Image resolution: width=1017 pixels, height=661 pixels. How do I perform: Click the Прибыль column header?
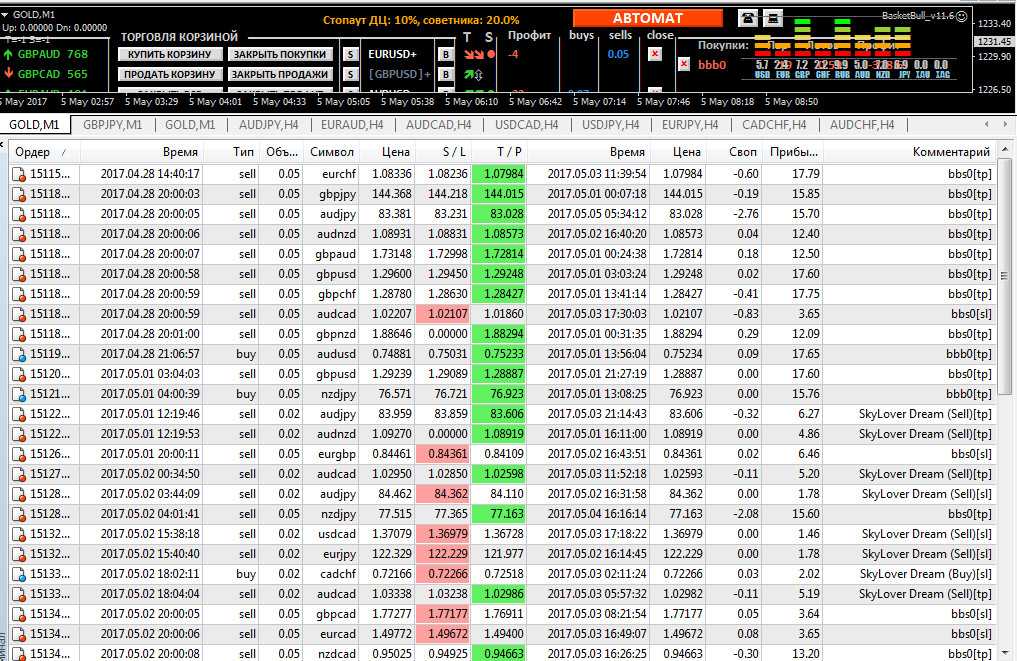pyautogui.click(x=790, y=152)
